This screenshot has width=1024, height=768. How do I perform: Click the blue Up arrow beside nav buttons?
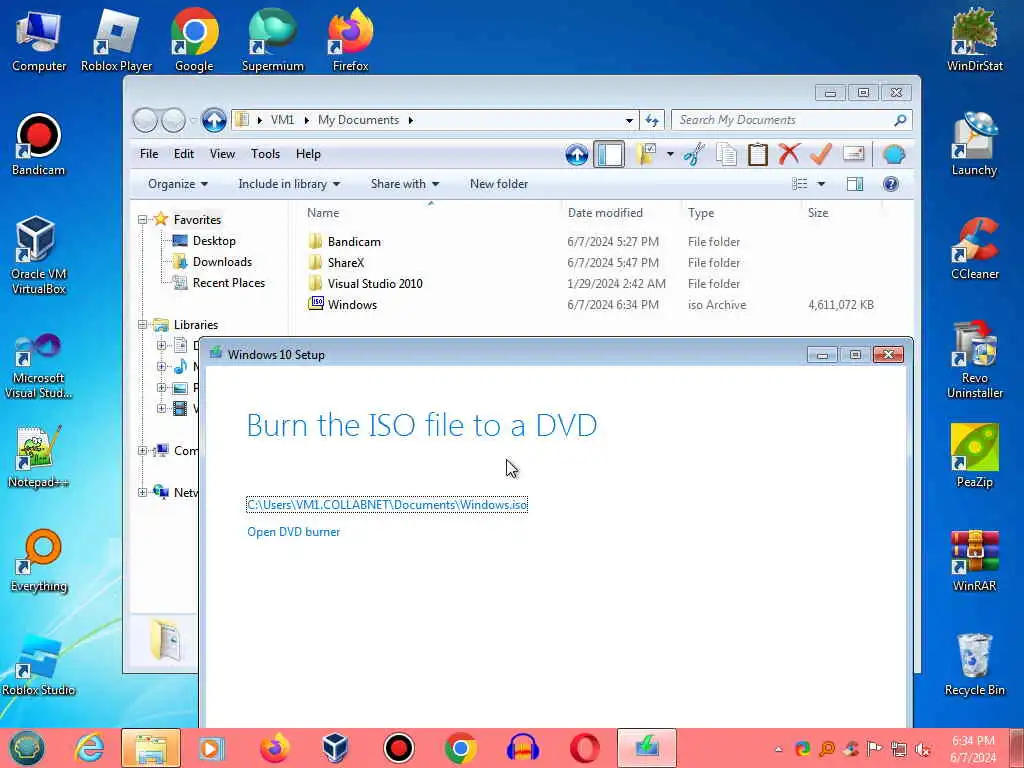tap(214, 120)
